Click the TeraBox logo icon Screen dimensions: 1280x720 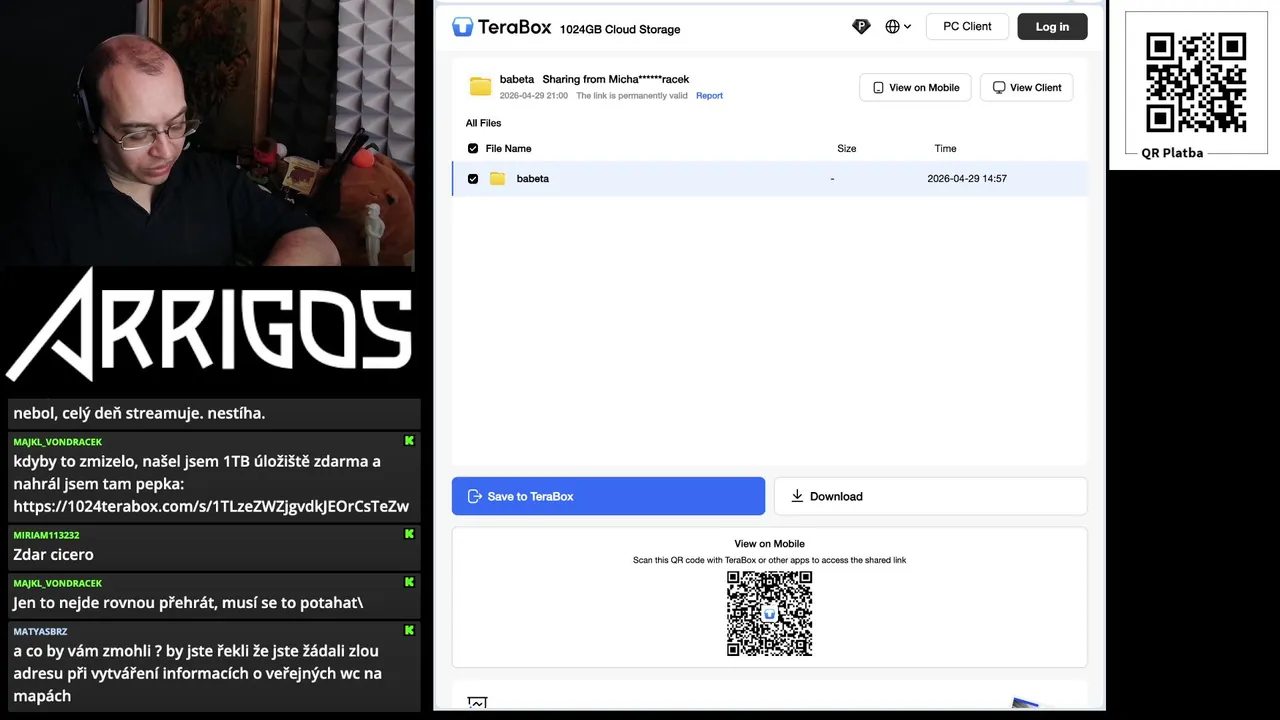pyautogui.click(x=462, y=27)
